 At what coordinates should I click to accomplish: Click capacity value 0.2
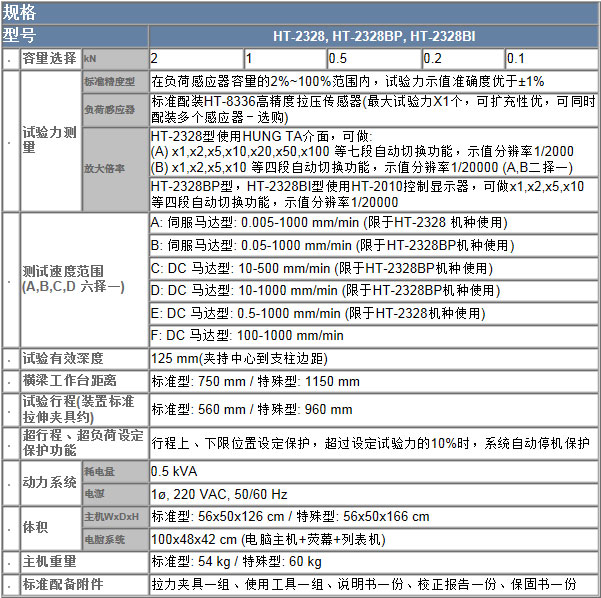click(x=432, y=59)
